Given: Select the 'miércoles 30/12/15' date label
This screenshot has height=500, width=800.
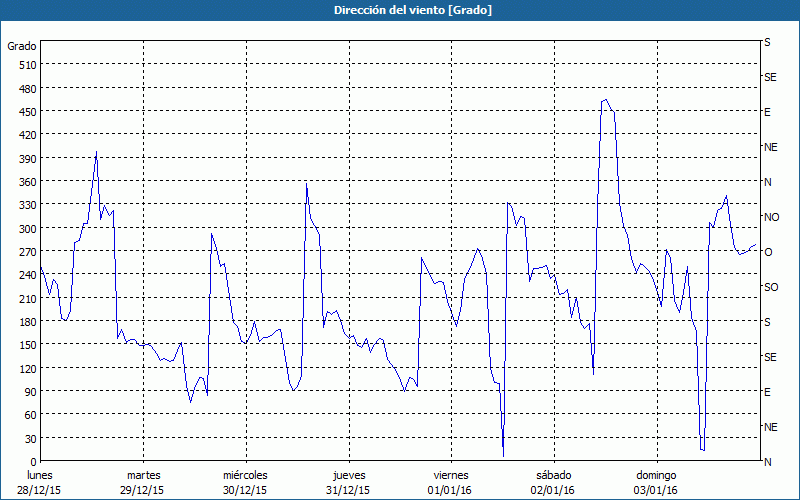Looking at the screenshot, I should pos(245,482).
